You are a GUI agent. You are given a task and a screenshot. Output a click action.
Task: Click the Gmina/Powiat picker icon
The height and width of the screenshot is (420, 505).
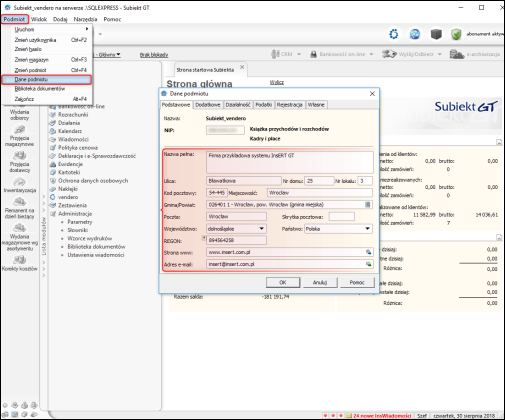pyautogui.click(x=368, y=204)
